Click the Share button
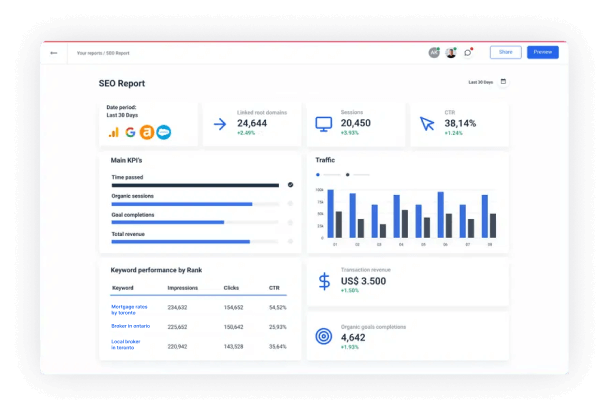The image size is (609, 415). [505, 52]
